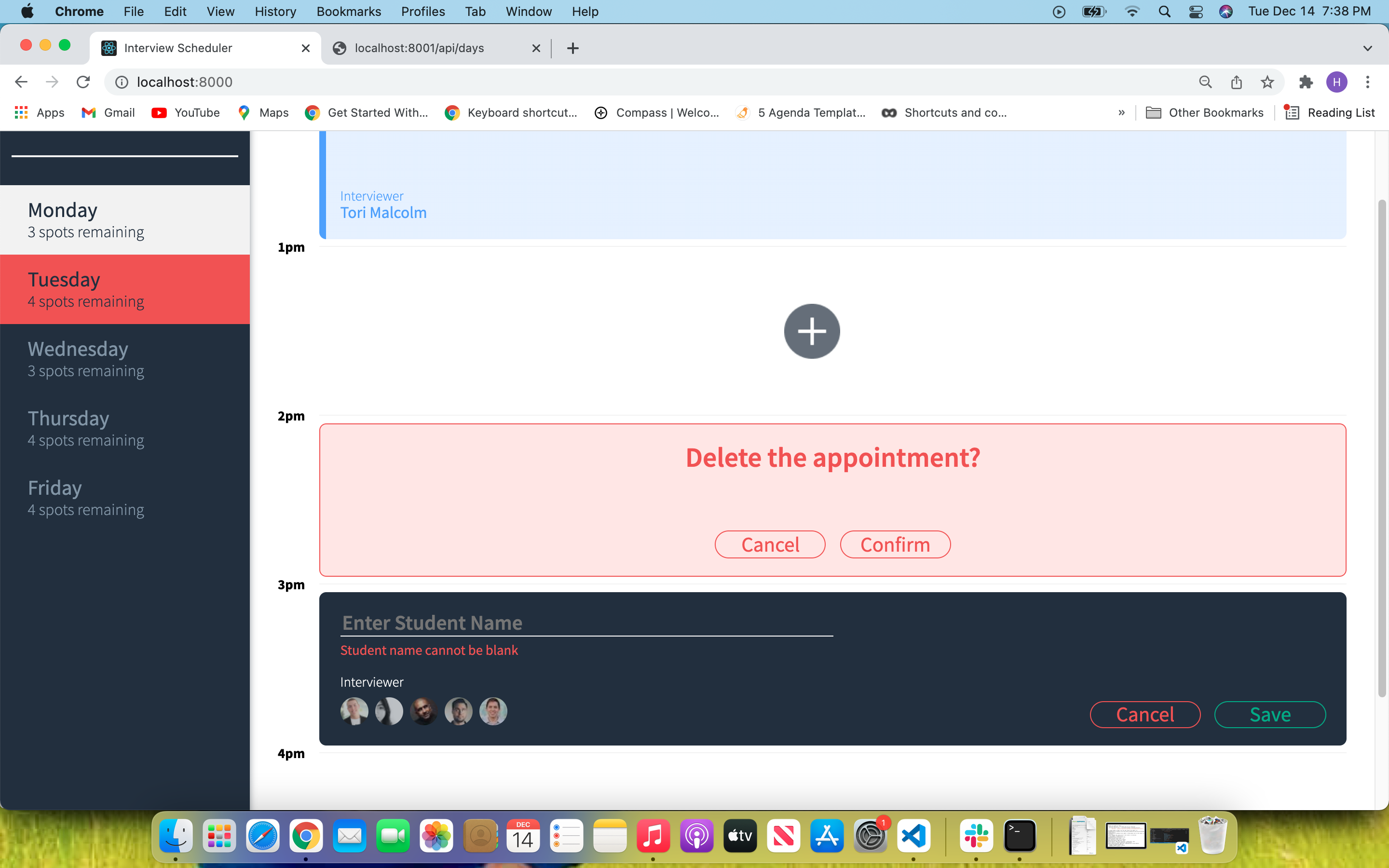Open the Bookmarks menu

348,12
